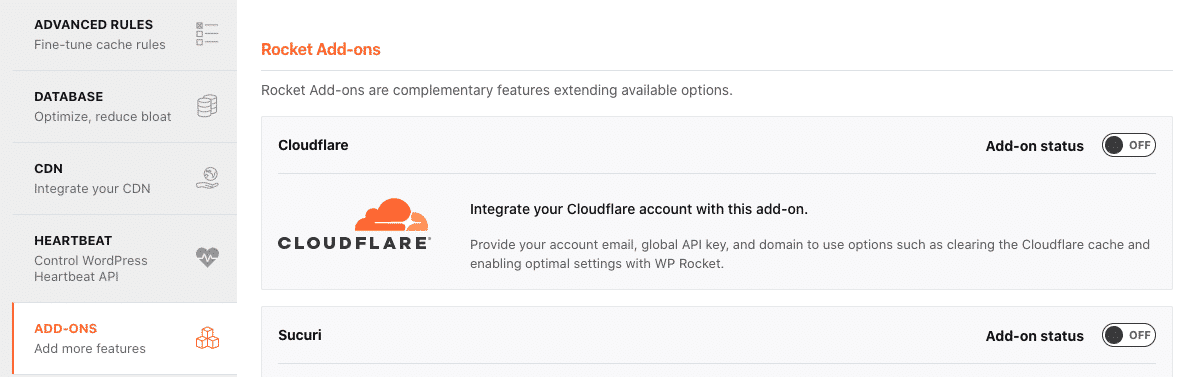
Task: Enable the Cloudflare add-on status toggle
Action: pyautogui.click(x=1129, y=146)
